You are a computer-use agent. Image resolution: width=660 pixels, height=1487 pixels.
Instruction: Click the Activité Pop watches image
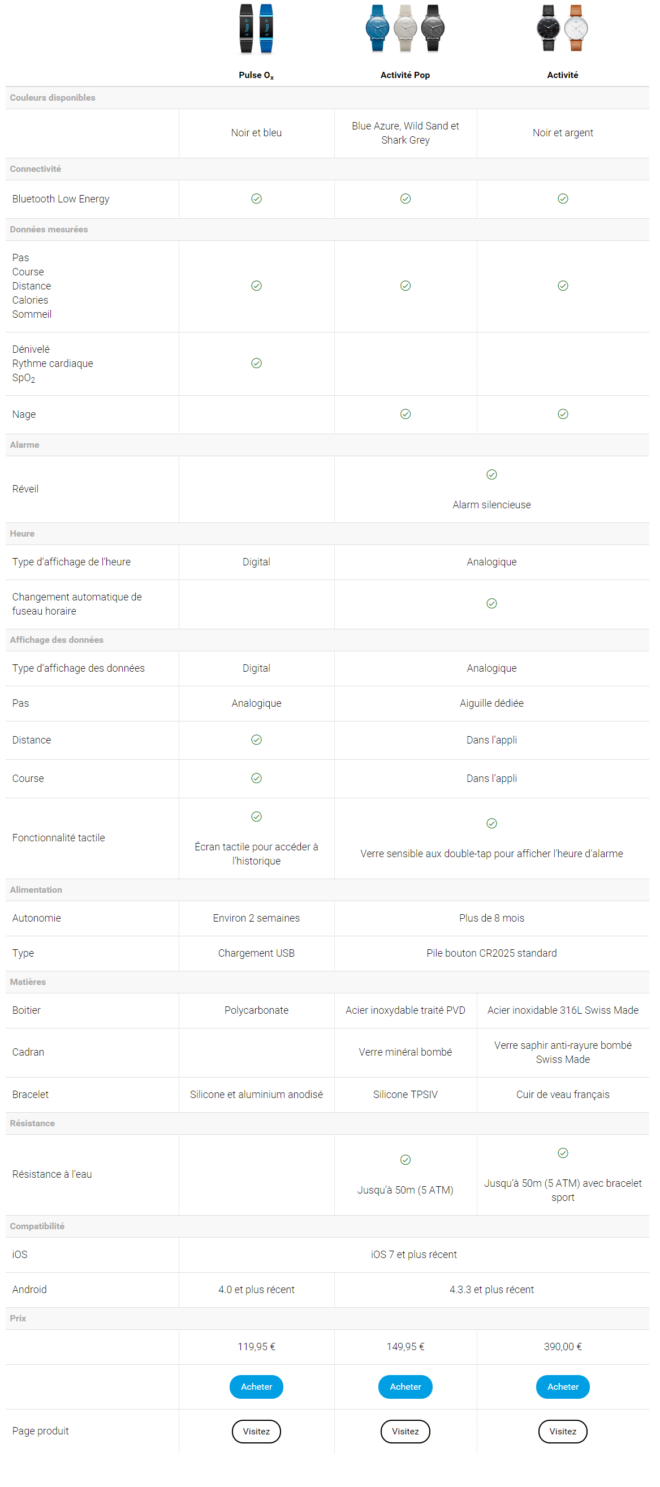[405, 28]
